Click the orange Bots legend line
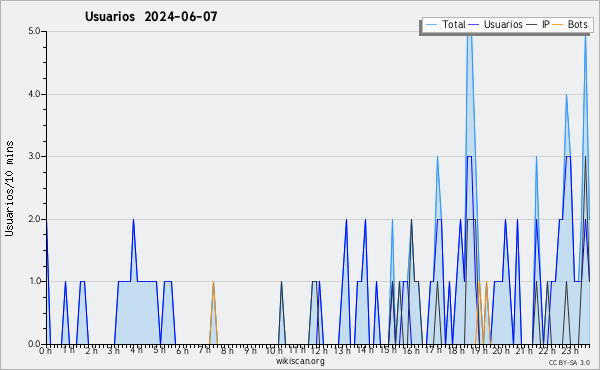Viewport: 600px width, 370px height. [x=558, y=24]
